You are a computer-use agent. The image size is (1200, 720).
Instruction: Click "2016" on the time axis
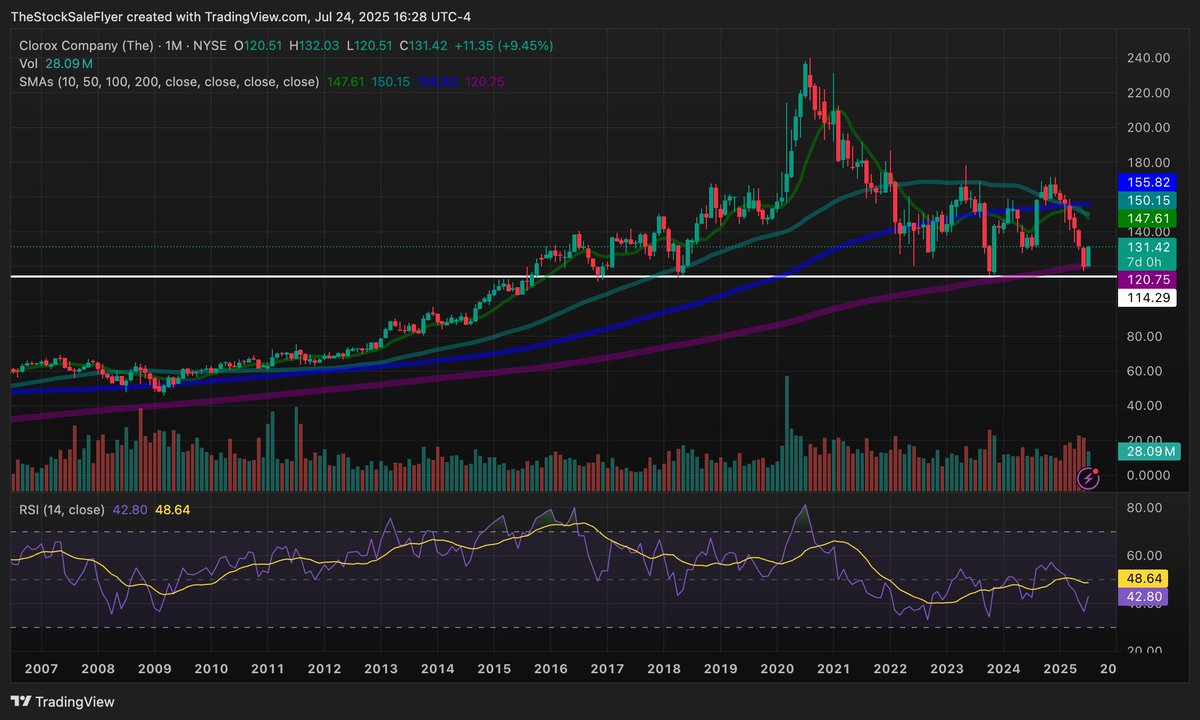coord(550,669)
